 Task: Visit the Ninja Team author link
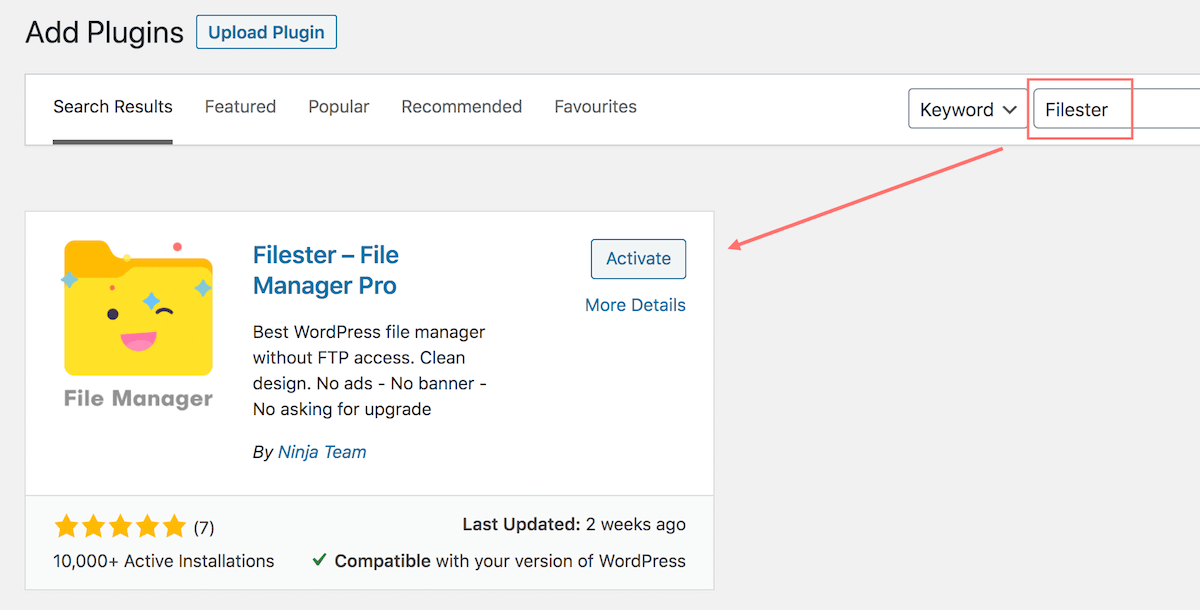click(322, 452)
